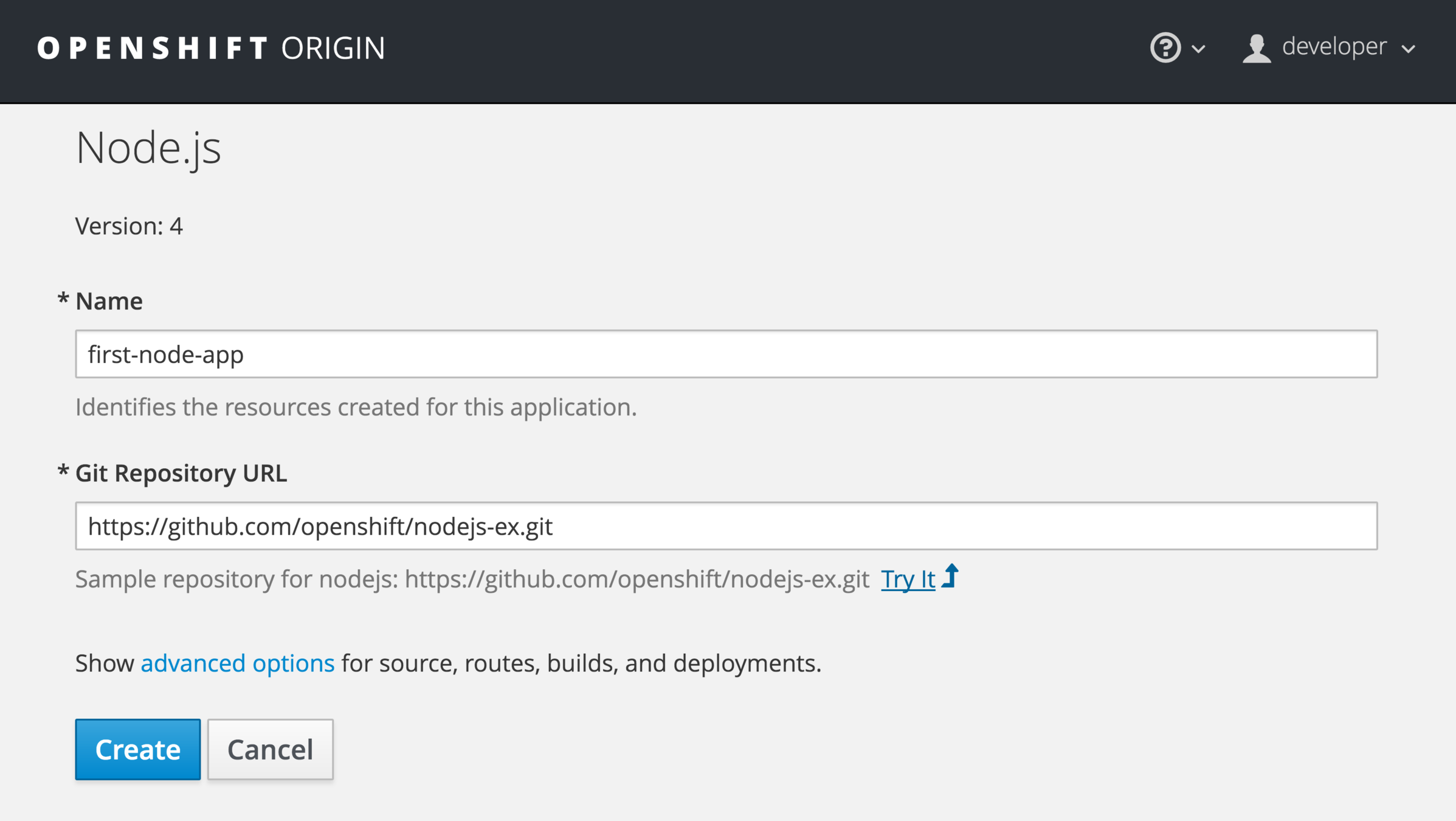Viewport: 1456px width, 821px height.
Task: Click the OPENSHIFT ORIGIN logo
Action: (210, 48)
